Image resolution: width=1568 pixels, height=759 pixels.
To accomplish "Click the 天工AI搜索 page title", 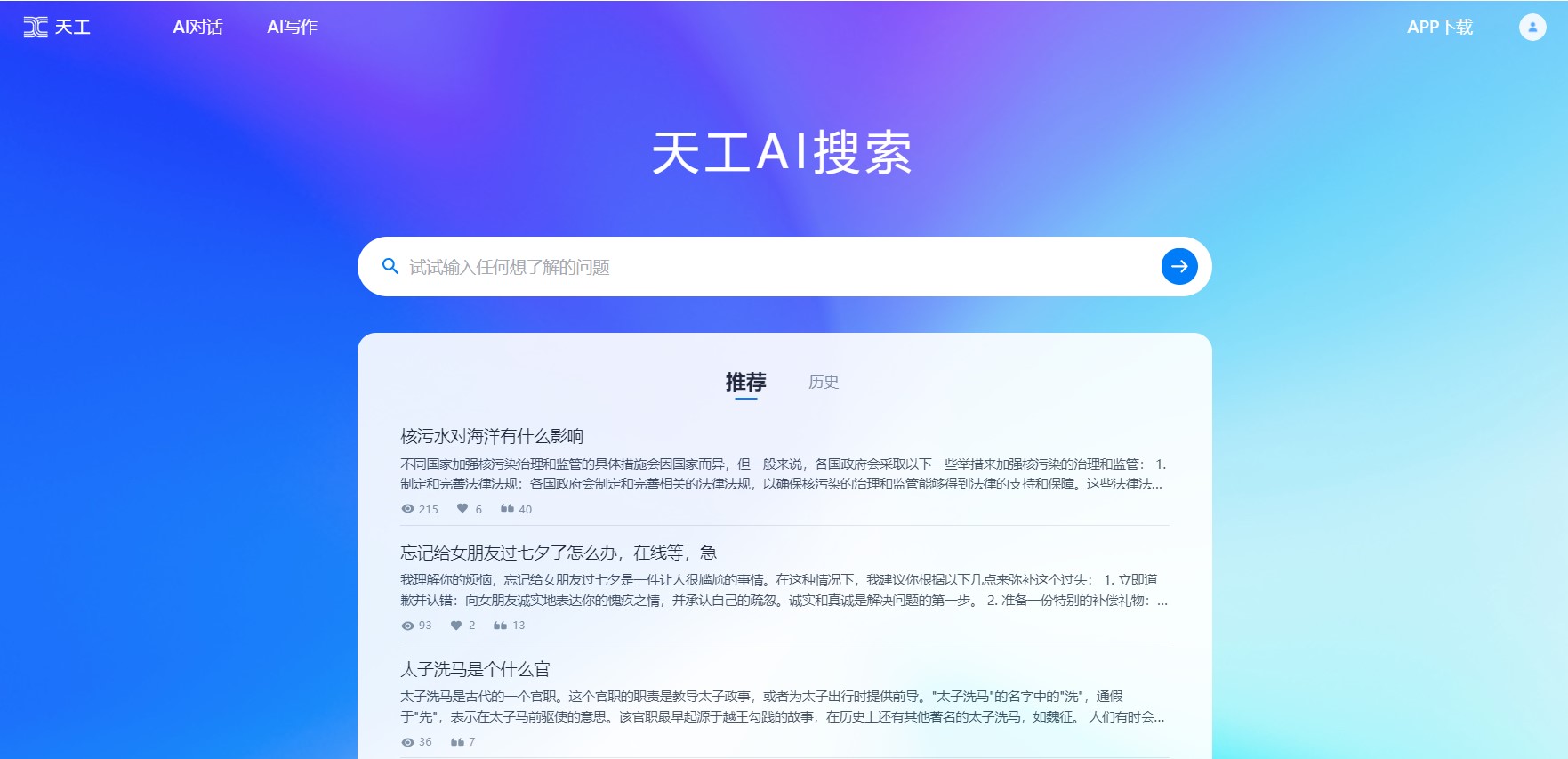I will pyautogui.click(x=782, y=152).
